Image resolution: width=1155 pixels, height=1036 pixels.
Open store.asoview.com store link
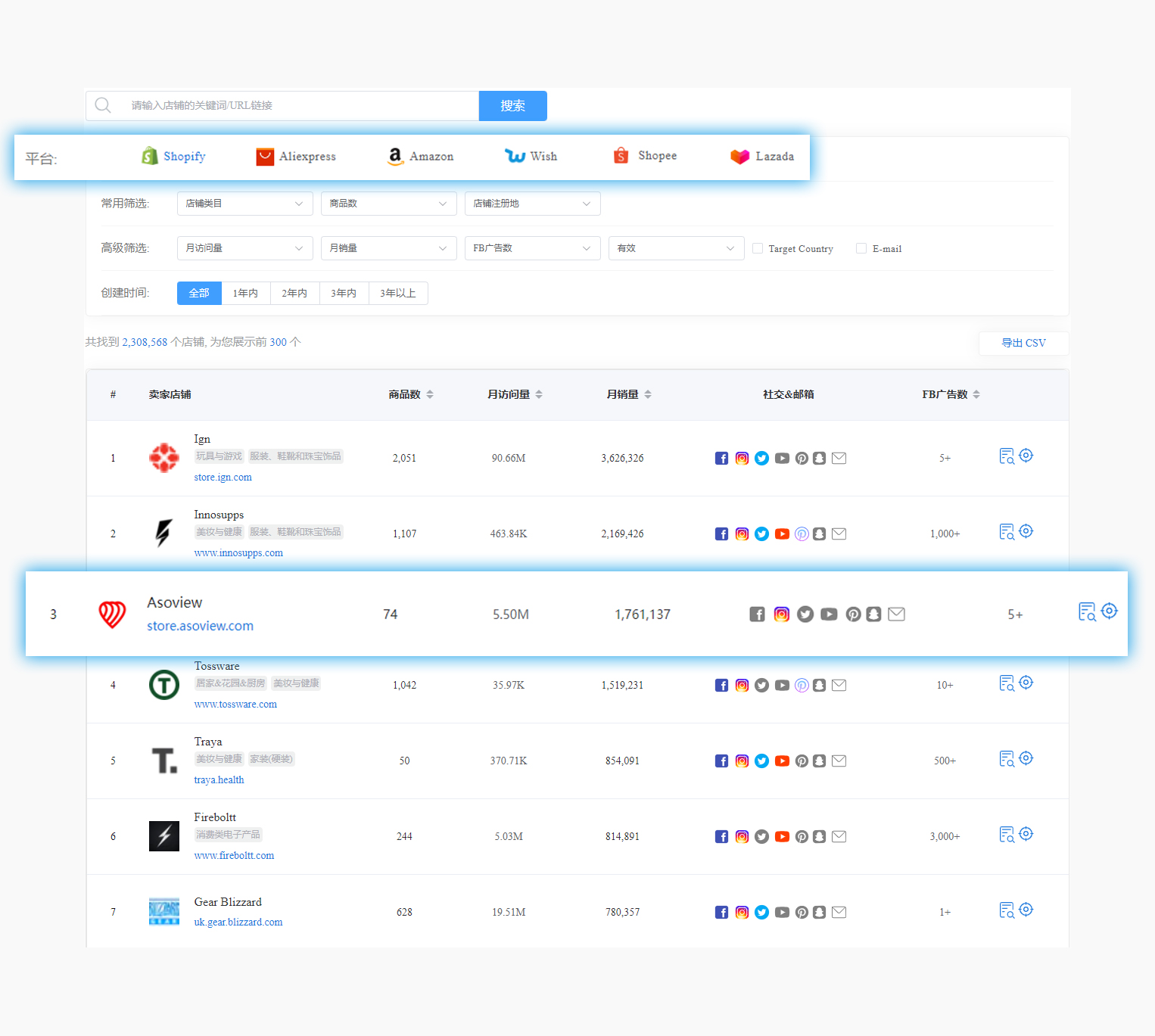[x=200, y=626]
